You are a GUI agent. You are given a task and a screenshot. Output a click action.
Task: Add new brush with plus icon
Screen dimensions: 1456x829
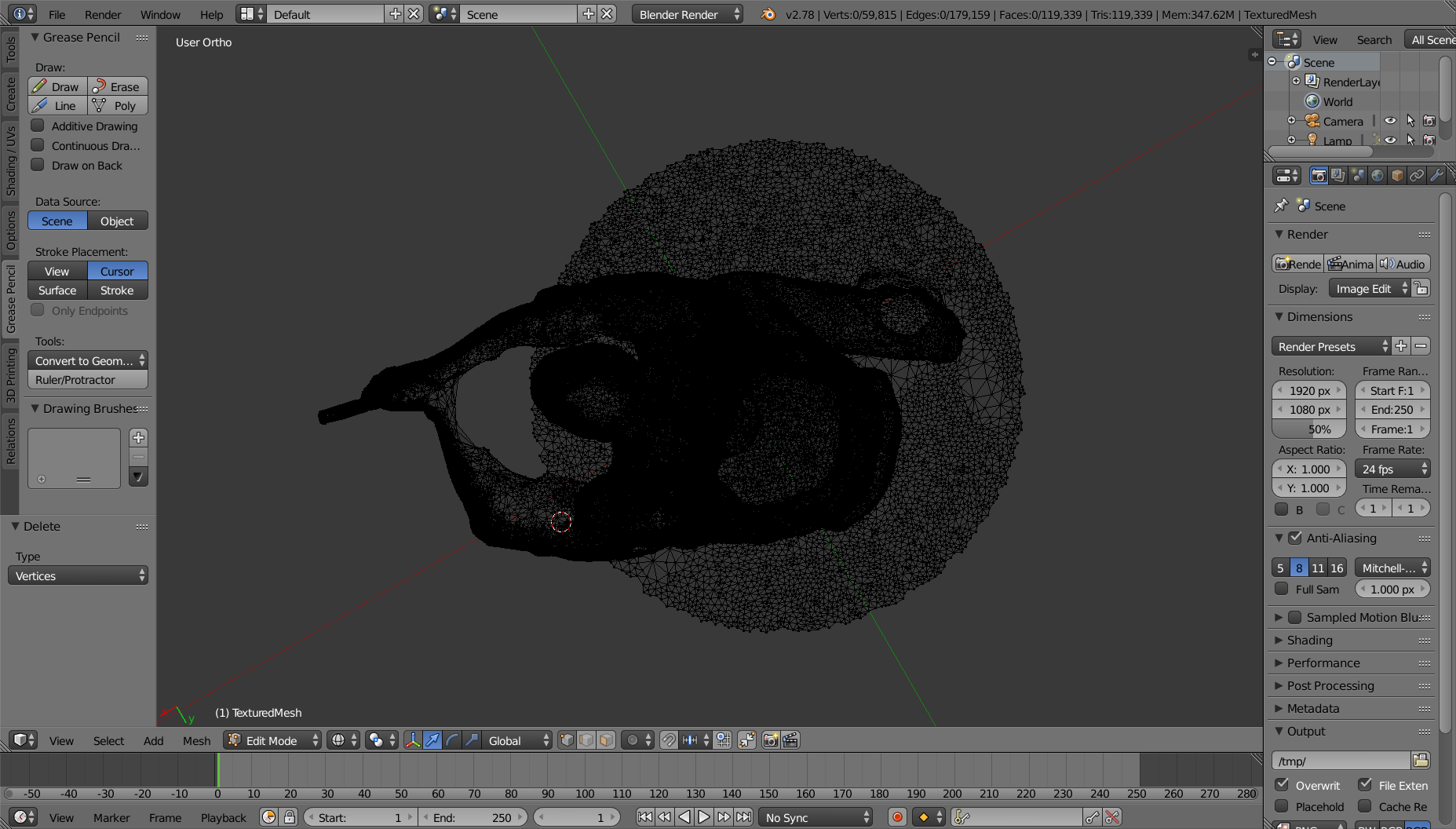138,438
